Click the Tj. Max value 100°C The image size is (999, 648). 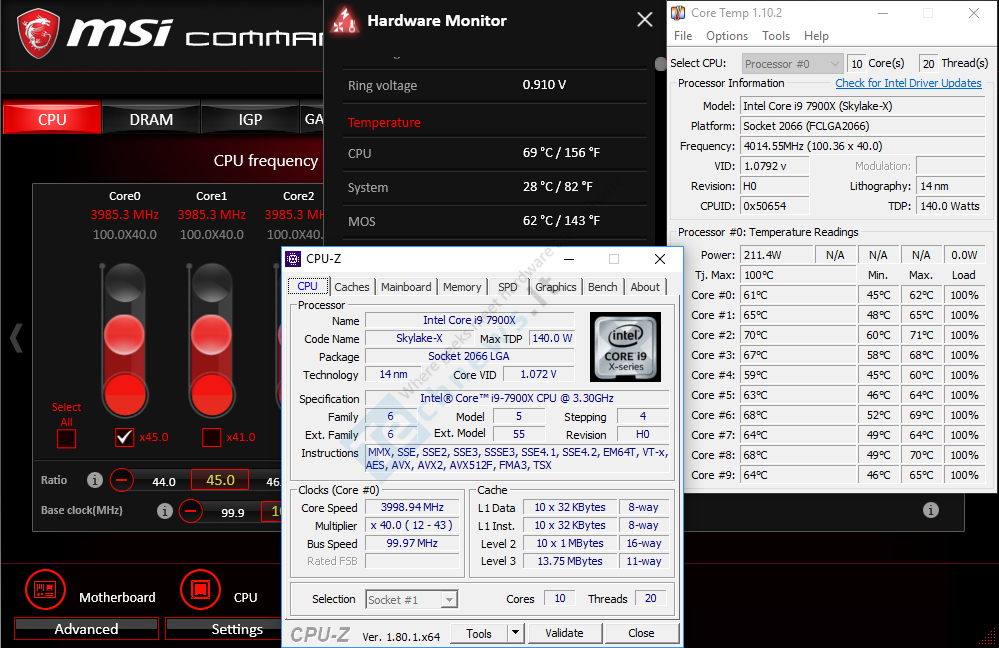(x=798, y=275)
